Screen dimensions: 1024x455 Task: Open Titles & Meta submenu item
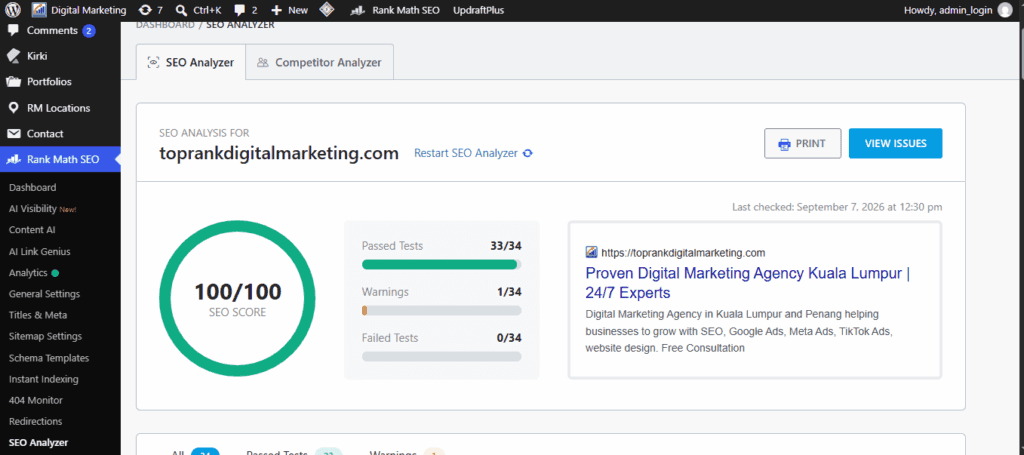tap(38, 315)
